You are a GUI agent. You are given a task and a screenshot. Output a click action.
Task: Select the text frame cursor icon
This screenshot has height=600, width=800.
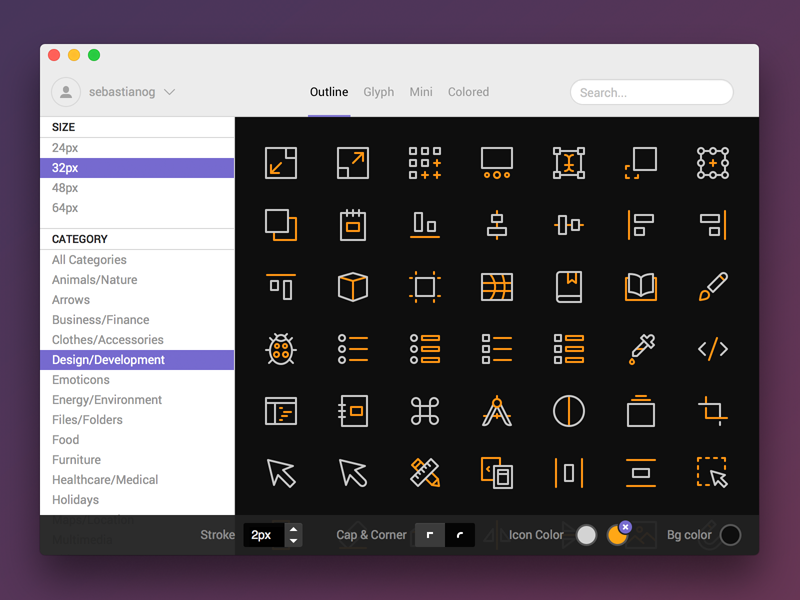pyautogui.click(x=569, y=163)
